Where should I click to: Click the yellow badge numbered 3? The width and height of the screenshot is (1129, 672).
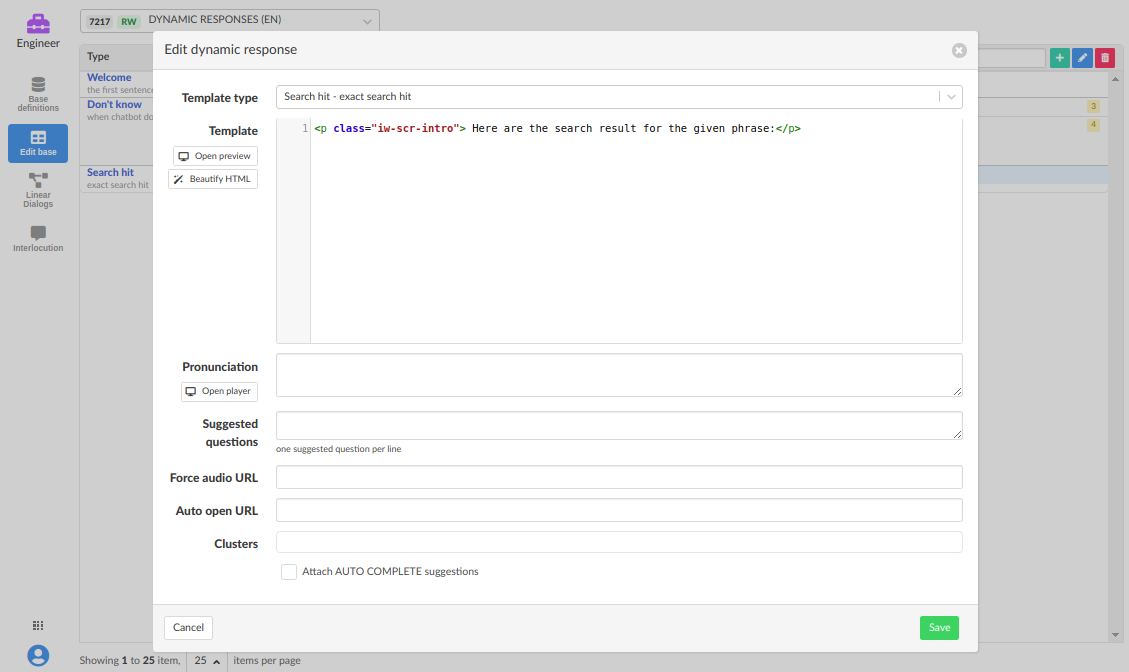[x=1093, y=107]
